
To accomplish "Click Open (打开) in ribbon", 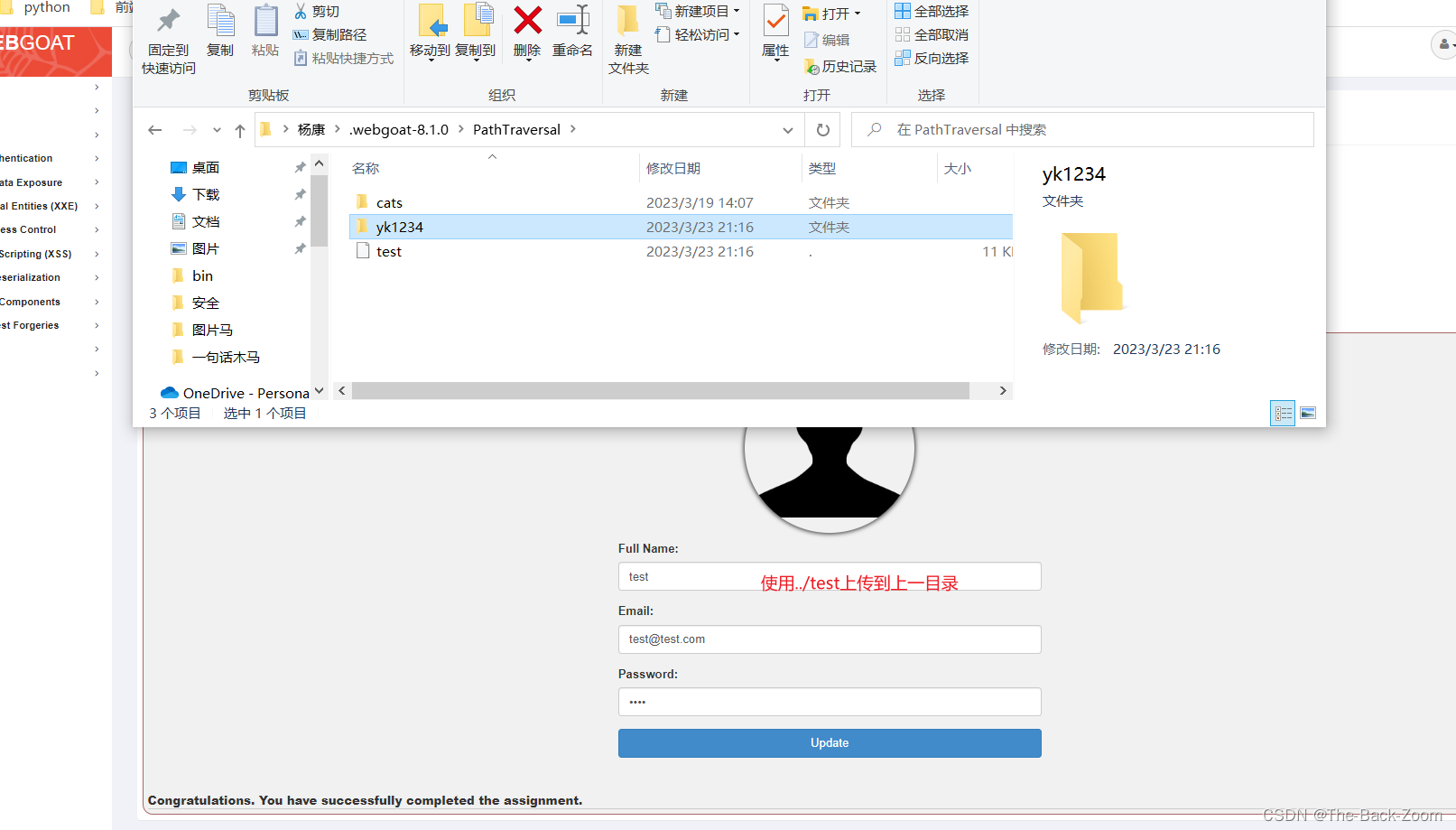I will click(831, 14).
